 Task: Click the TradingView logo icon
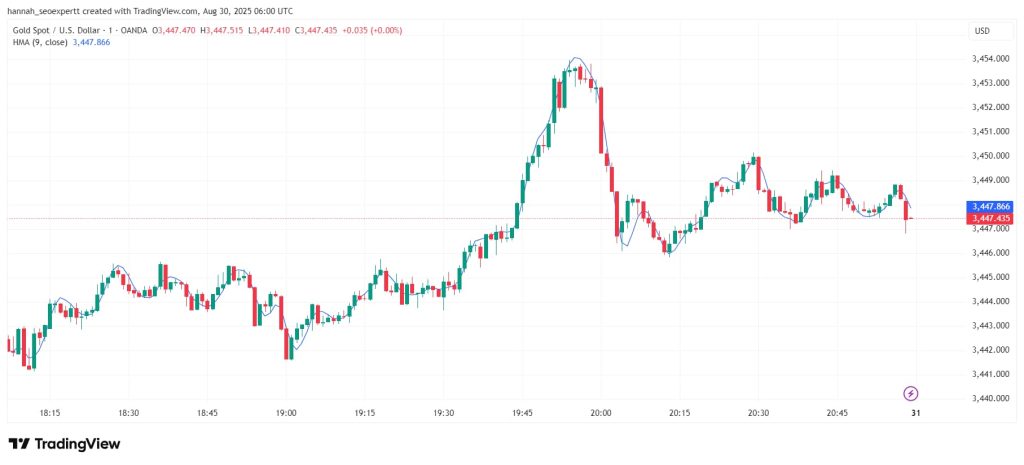click(18, 444)
